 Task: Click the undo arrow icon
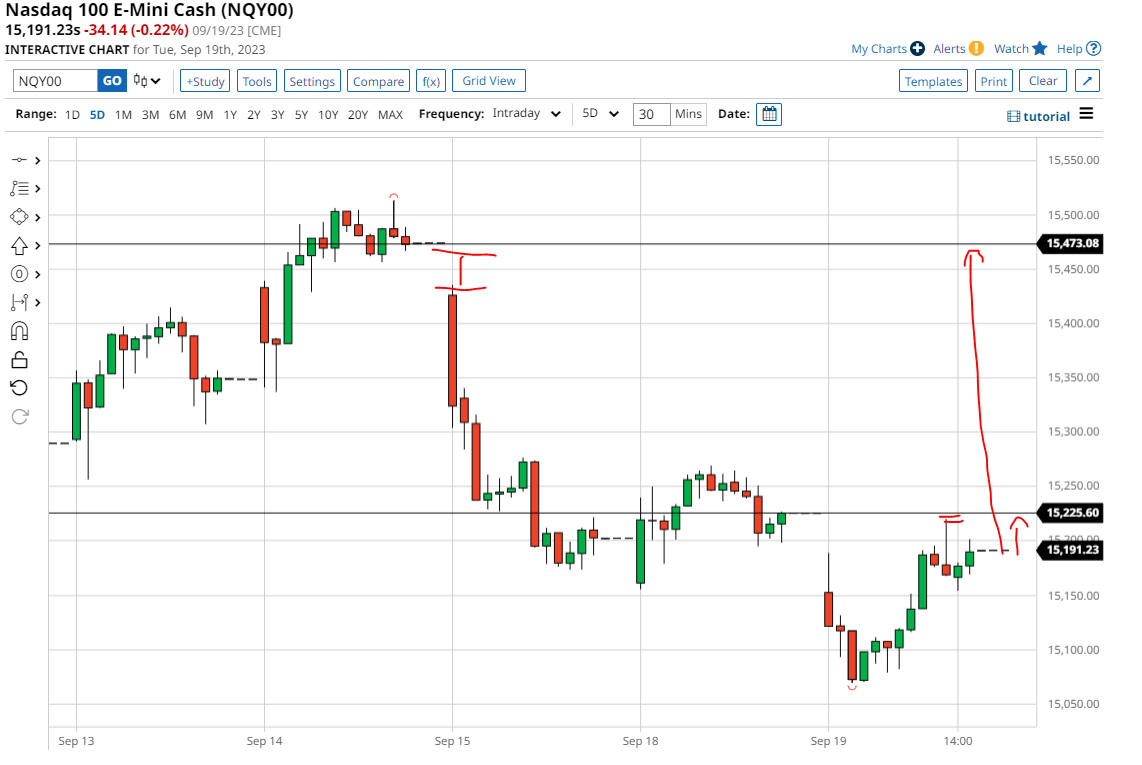[x=19, y=388]
